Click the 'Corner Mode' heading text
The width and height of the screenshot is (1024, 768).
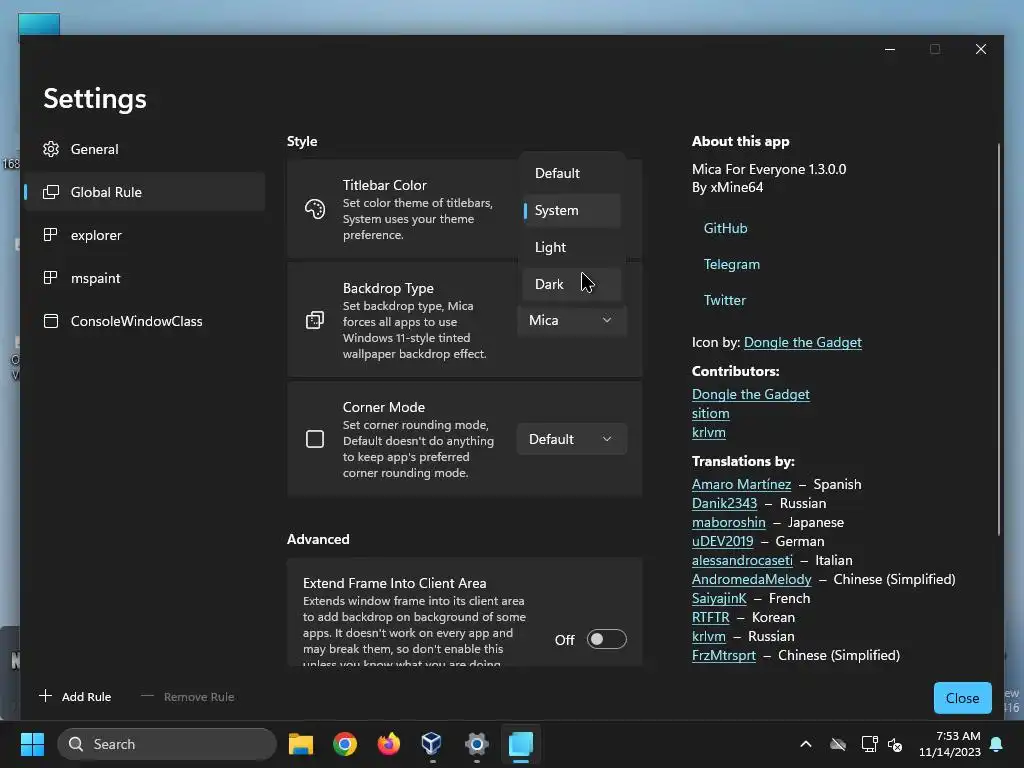click(384, 407)
